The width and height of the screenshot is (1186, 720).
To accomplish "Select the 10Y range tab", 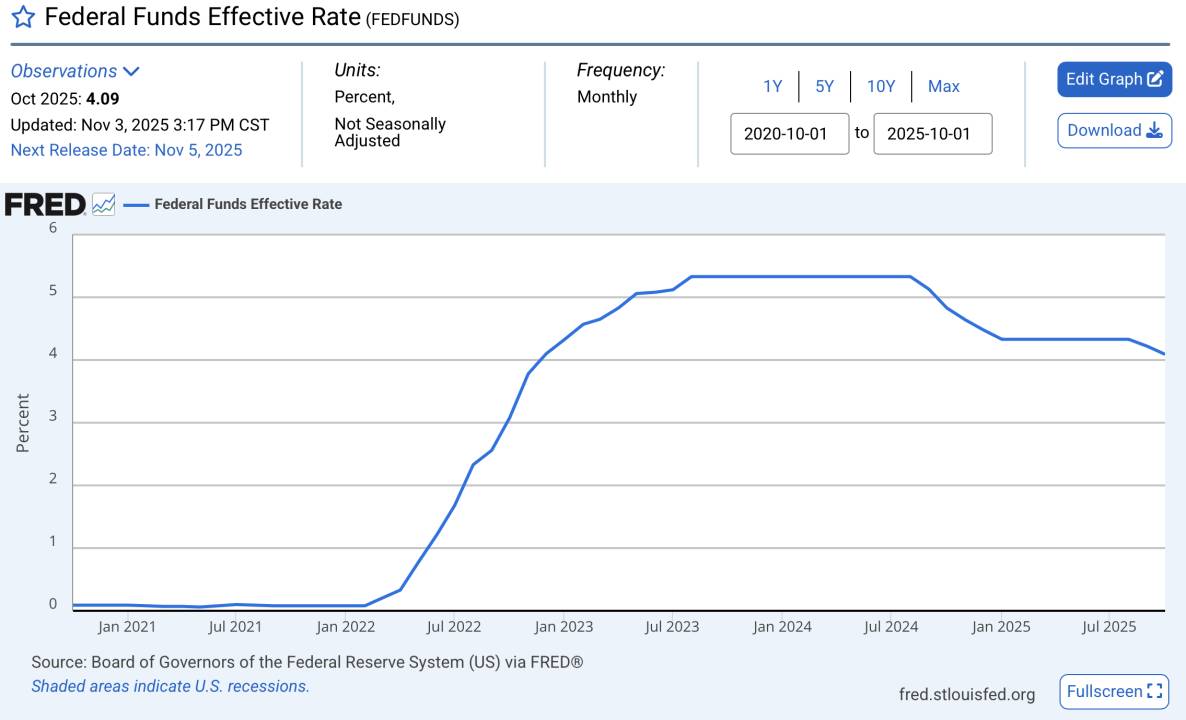I will point(882,86).
